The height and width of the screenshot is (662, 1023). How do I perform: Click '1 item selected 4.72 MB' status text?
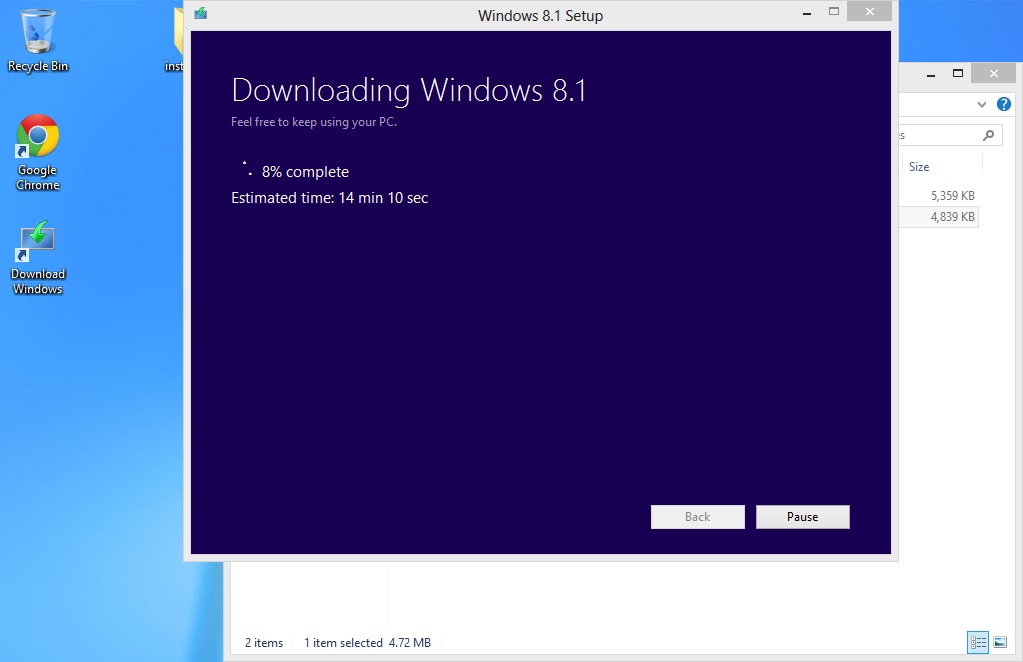click(x=367, y=642)
